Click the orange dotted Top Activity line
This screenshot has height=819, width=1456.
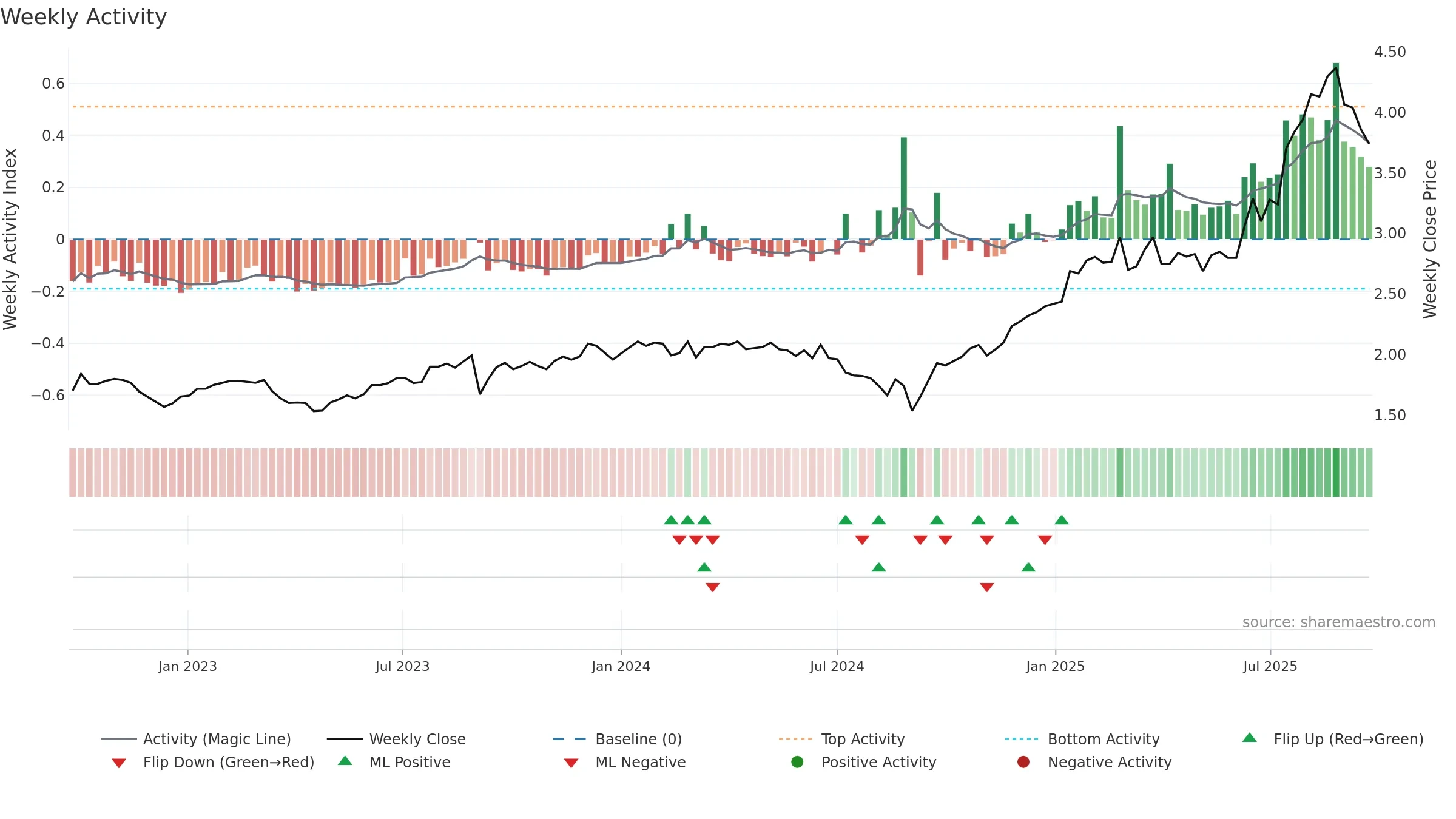(x=720, y=107)
